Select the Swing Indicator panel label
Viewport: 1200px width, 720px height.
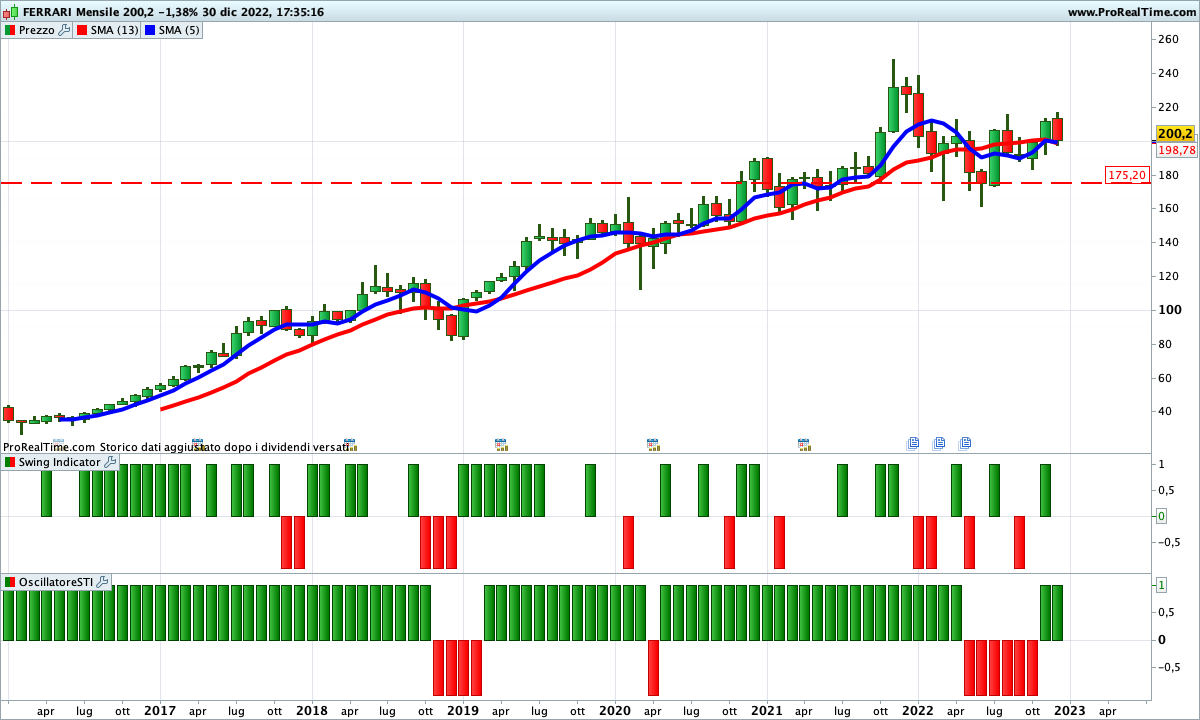60,462
